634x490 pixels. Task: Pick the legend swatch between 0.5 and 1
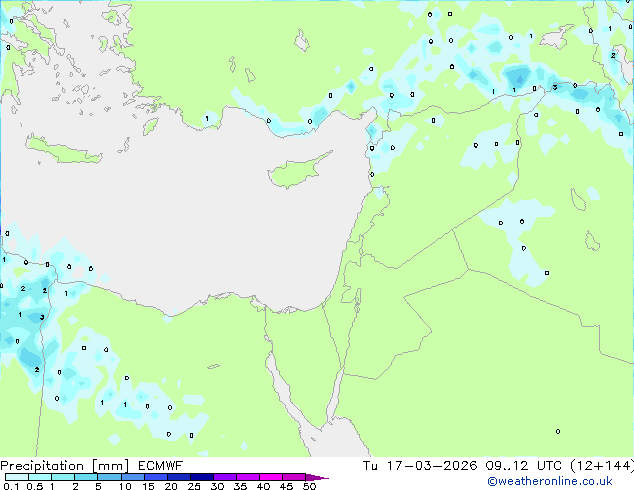click(40, 477)
